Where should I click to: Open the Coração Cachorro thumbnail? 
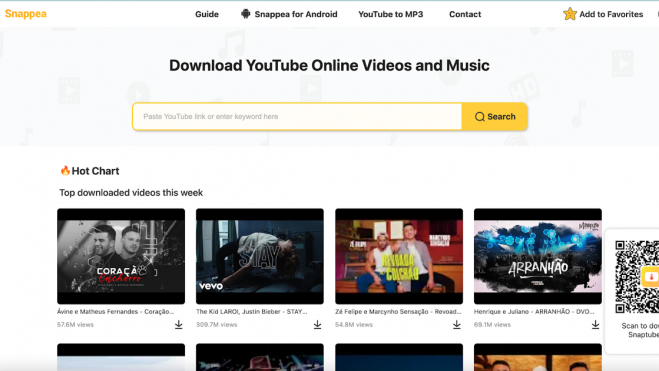point(121,256)
